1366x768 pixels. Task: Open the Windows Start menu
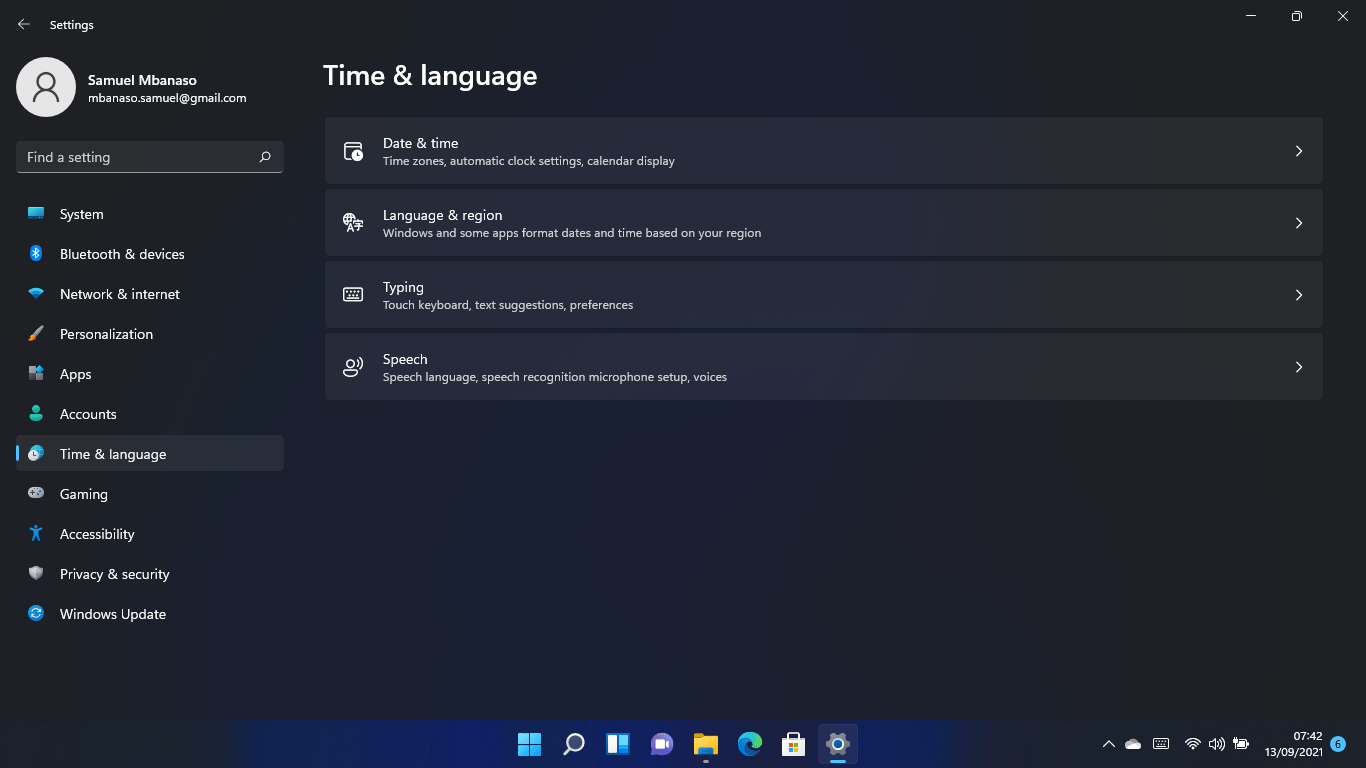tap(529, 744)
